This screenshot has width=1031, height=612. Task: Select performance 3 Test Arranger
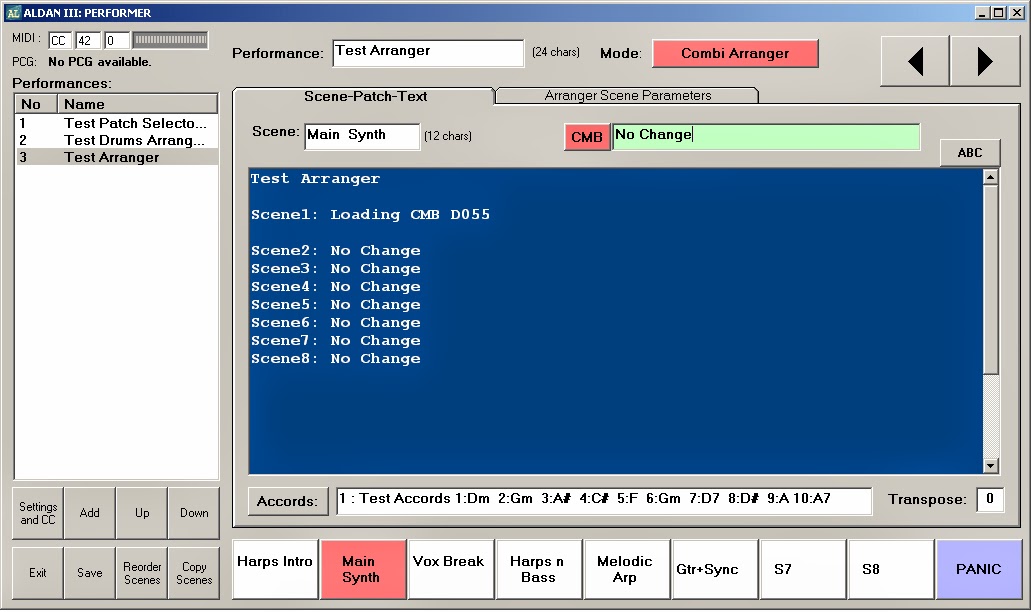[x=116, y=157]
